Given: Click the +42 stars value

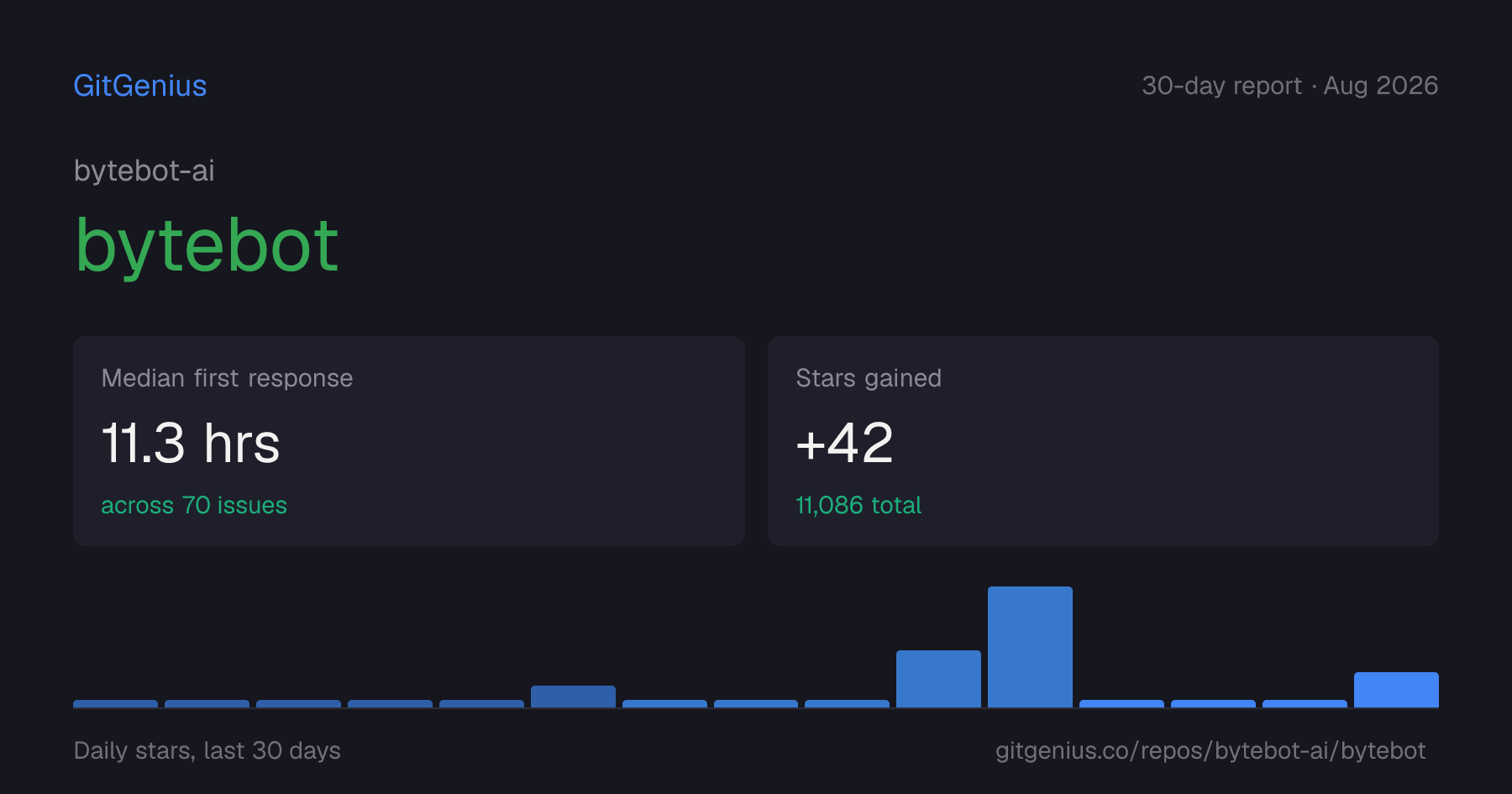Looking at the screenshot, I should [x=844, y=443].
